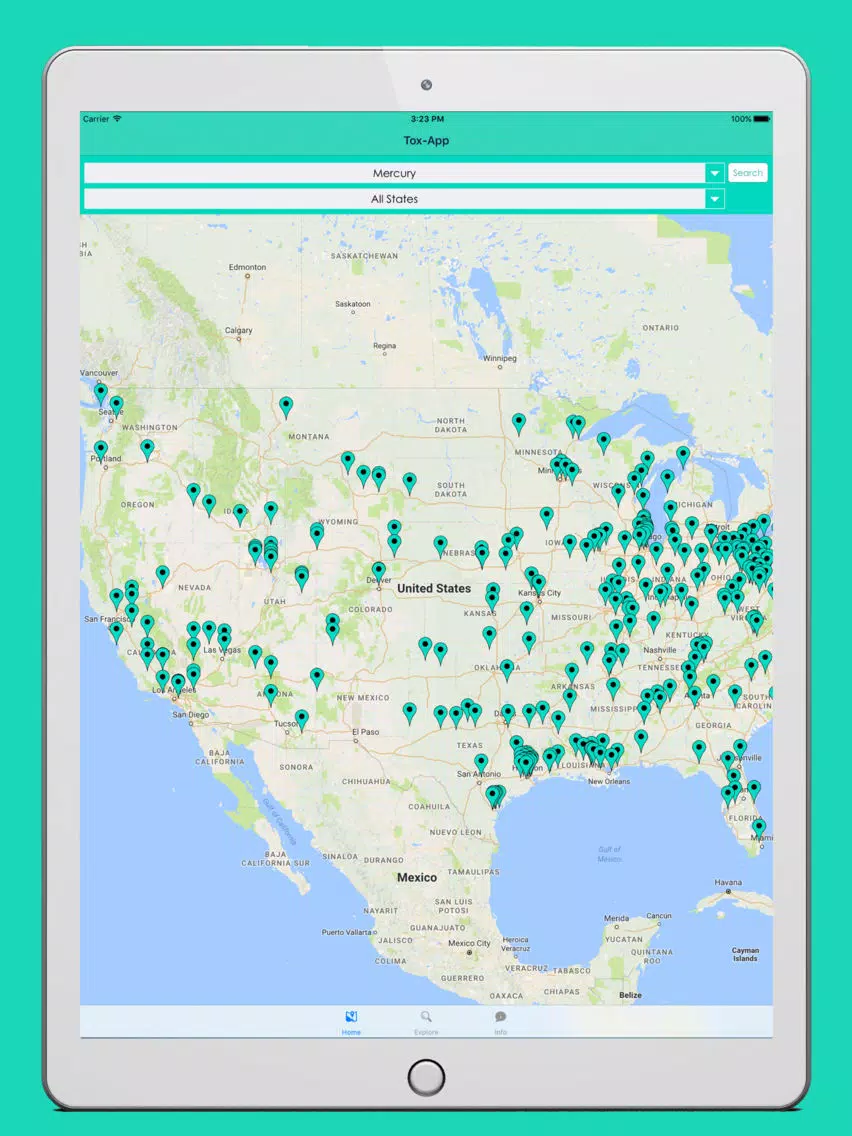Click the Tox-App title
The image size is (852, 1136).
coord(426,141)
